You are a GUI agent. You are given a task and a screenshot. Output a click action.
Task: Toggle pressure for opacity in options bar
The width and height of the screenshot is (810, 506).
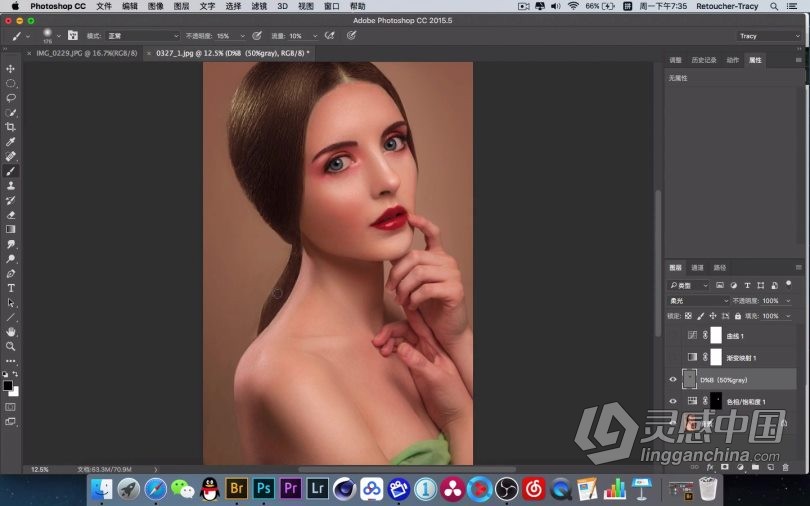click(257, 36)
